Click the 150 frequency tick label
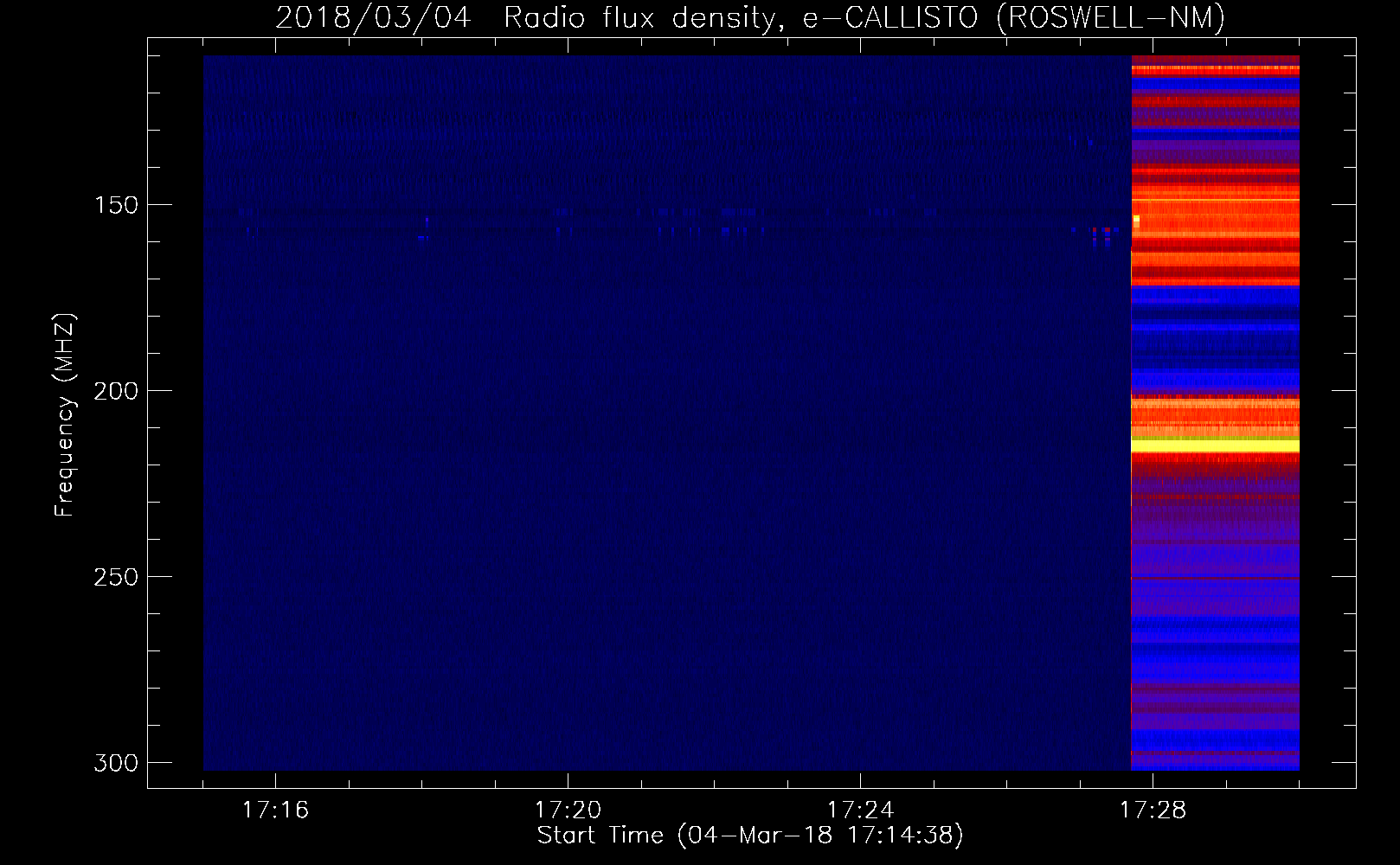 115,205
